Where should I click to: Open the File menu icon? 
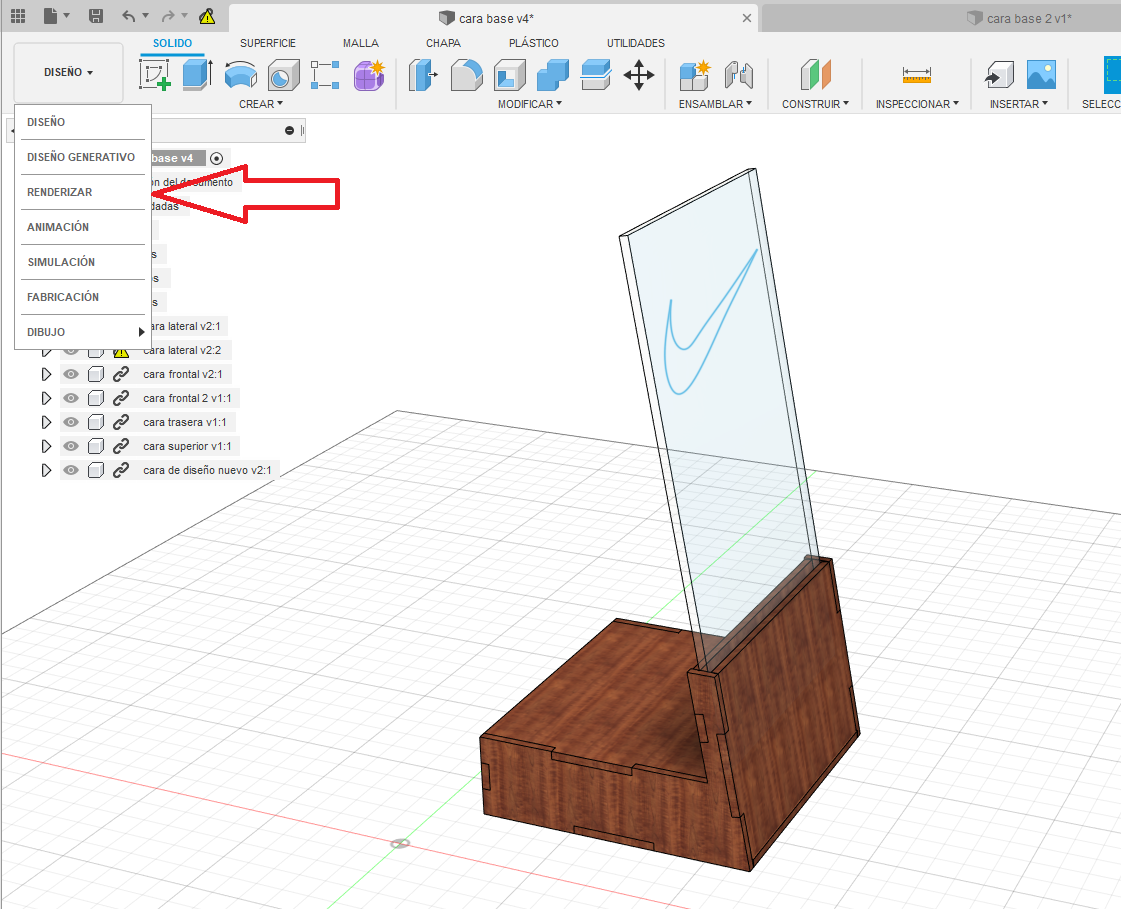(56, 16)
